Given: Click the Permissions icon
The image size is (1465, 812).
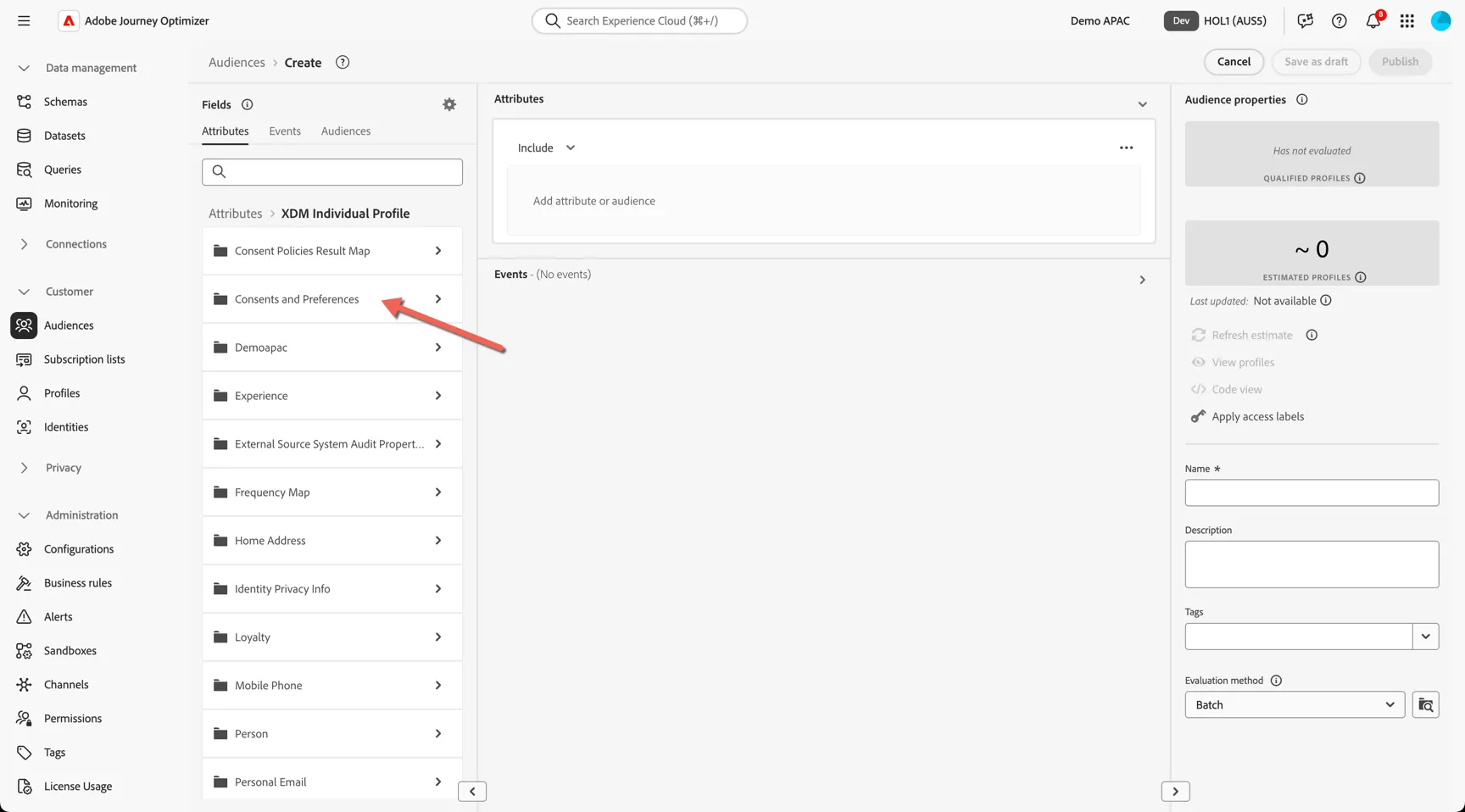Looking at the screenshot, I should tap(24, 719).
